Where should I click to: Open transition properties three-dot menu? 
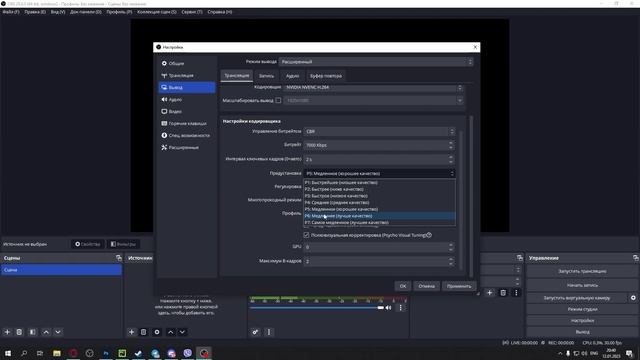point(516,293)
